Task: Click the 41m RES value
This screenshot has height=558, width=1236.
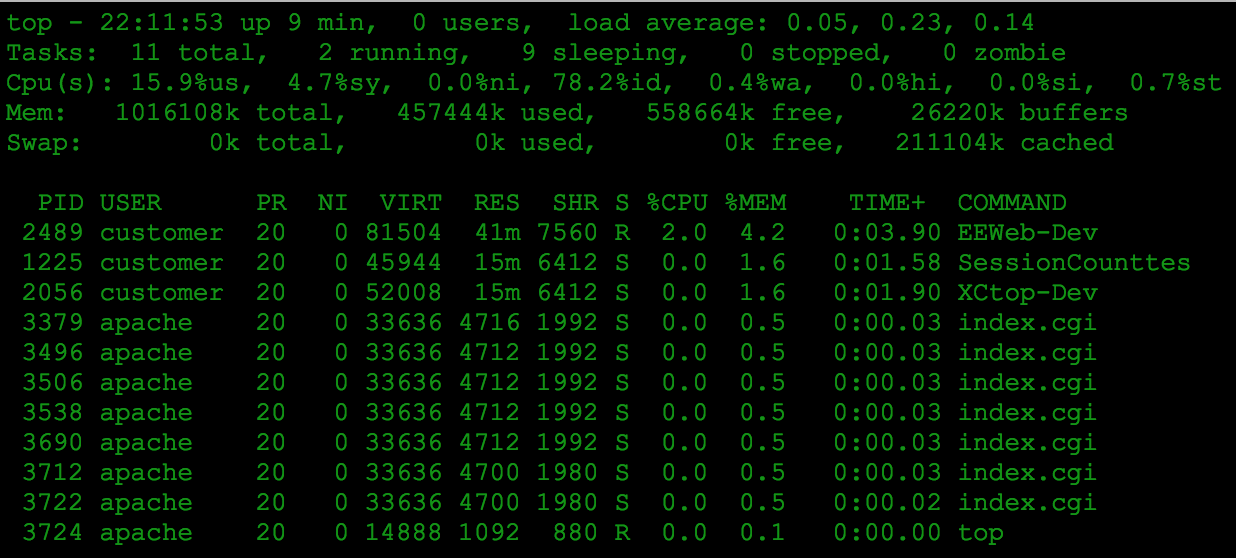Action: click(496, 232)
